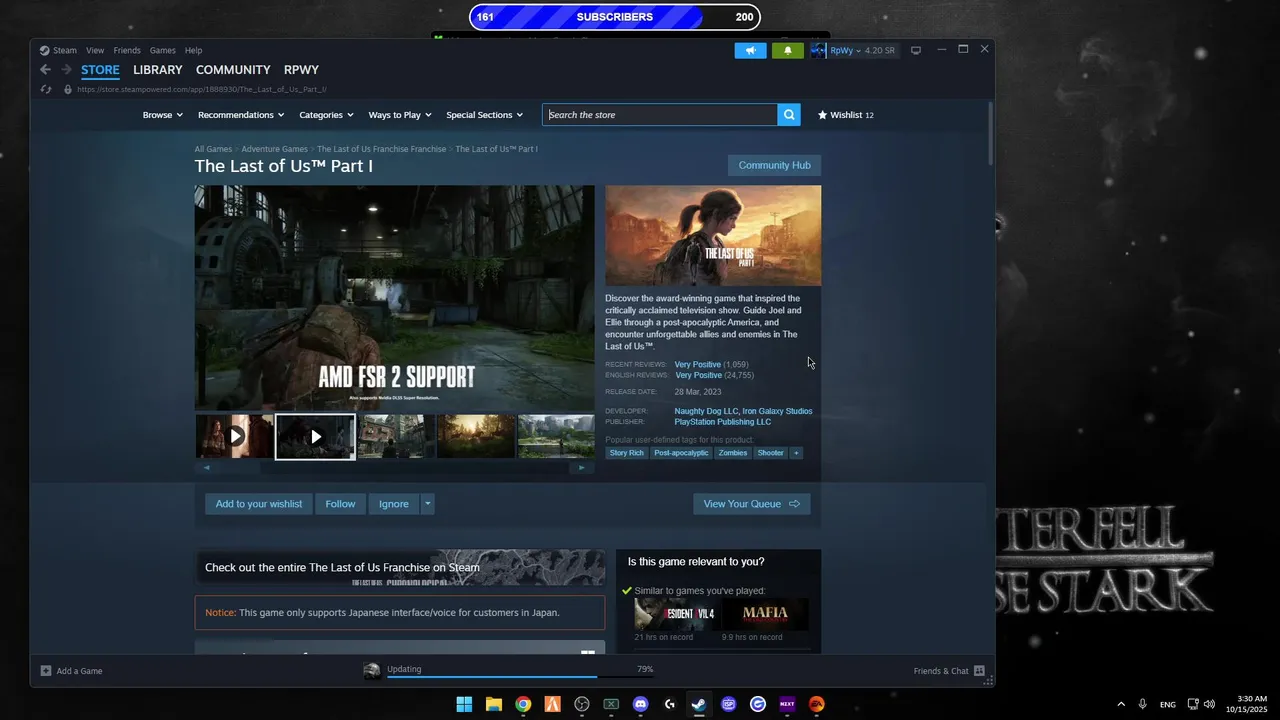This screenshot has width=1280, height=720.
Task: Click the padlock icon beside the URL
Action: pos(68,89)
